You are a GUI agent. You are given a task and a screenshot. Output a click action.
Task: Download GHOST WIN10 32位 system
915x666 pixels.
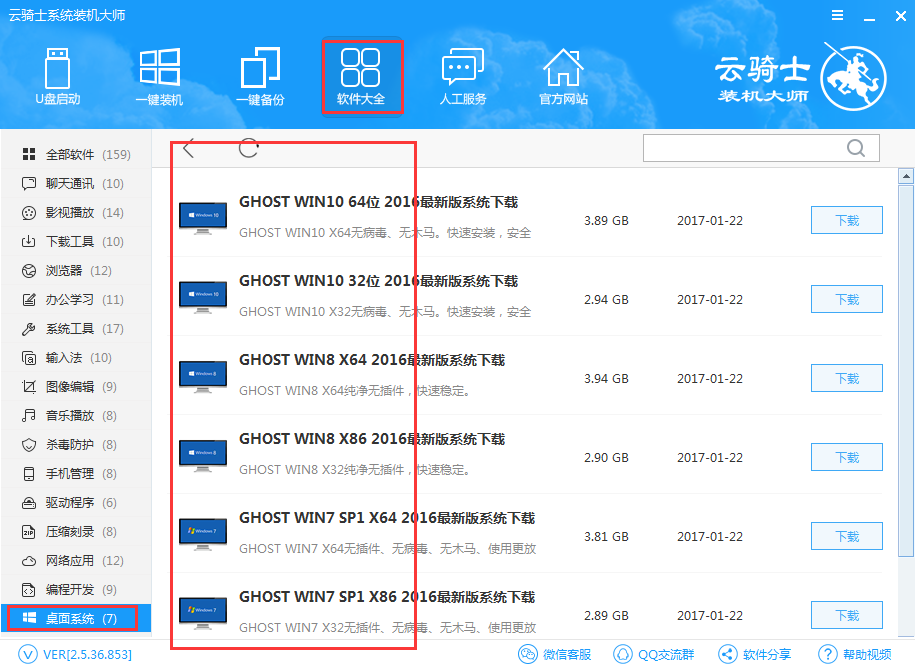[x=847, y=299]
